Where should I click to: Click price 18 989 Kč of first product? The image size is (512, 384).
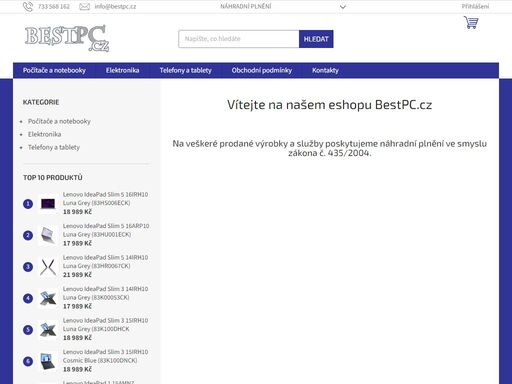[77, 212]
